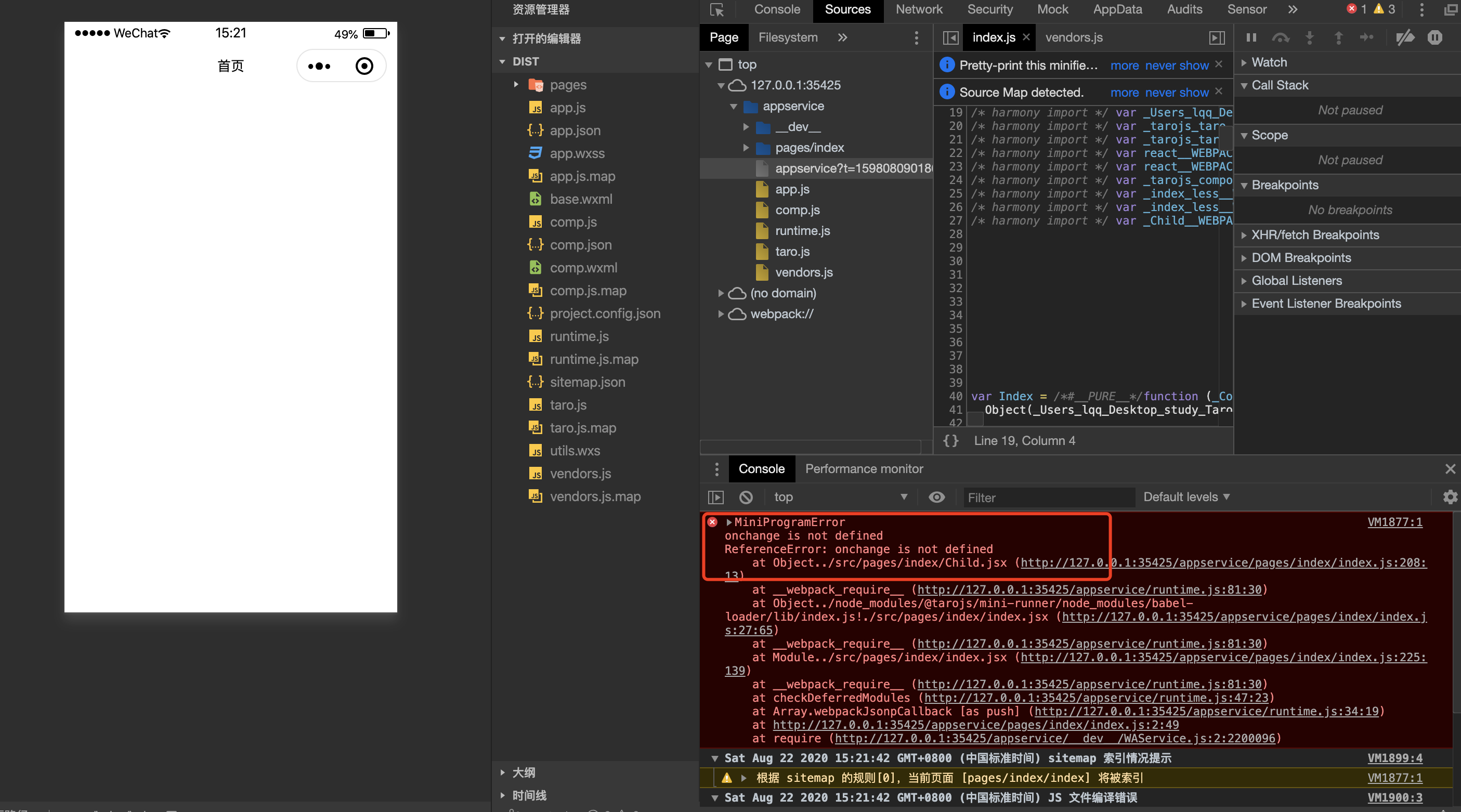Switch to the Network tab
1461x812 pixels.
click(x=919, y=10)
